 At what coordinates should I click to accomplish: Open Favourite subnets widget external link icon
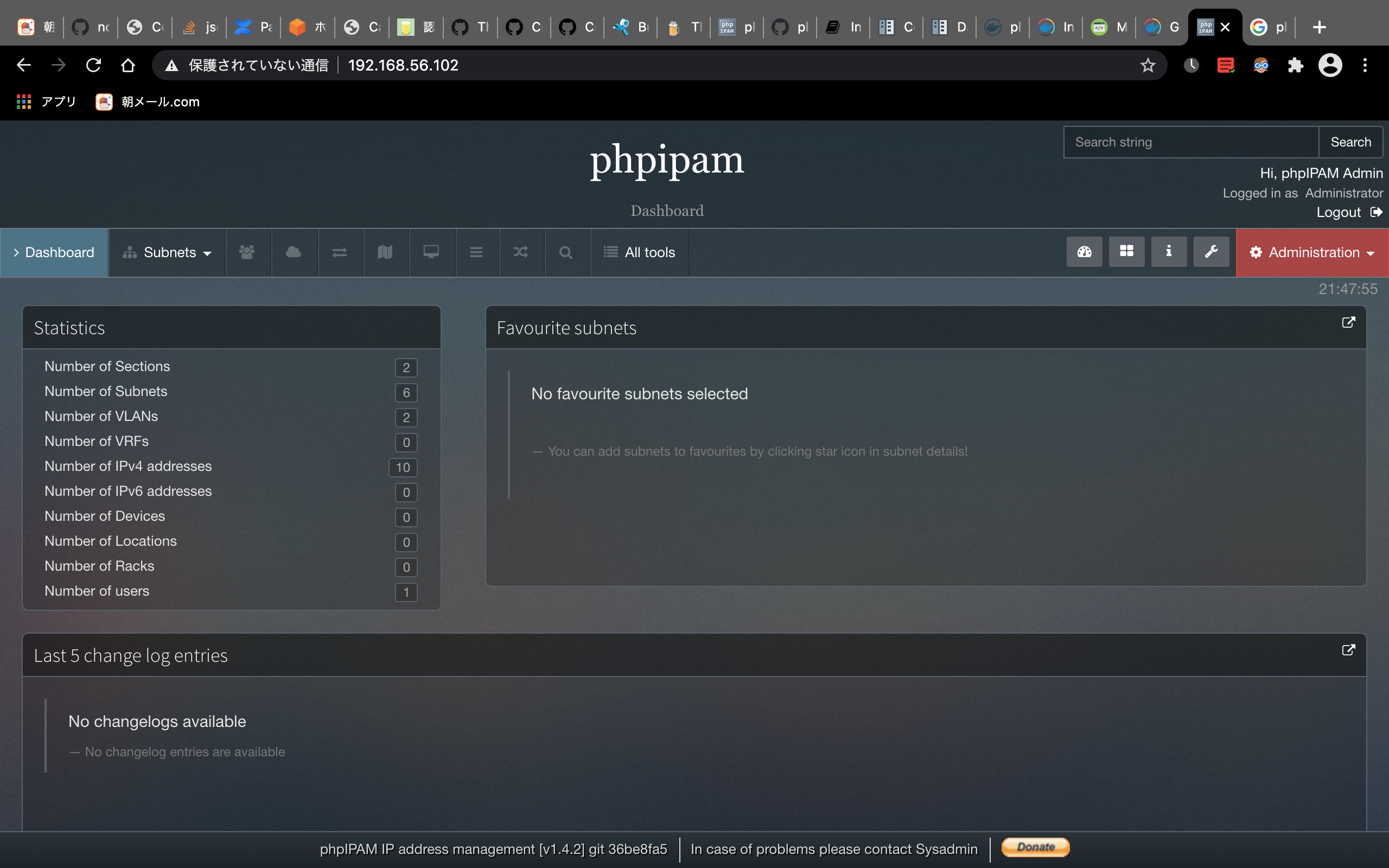[x=1348, y=322]
